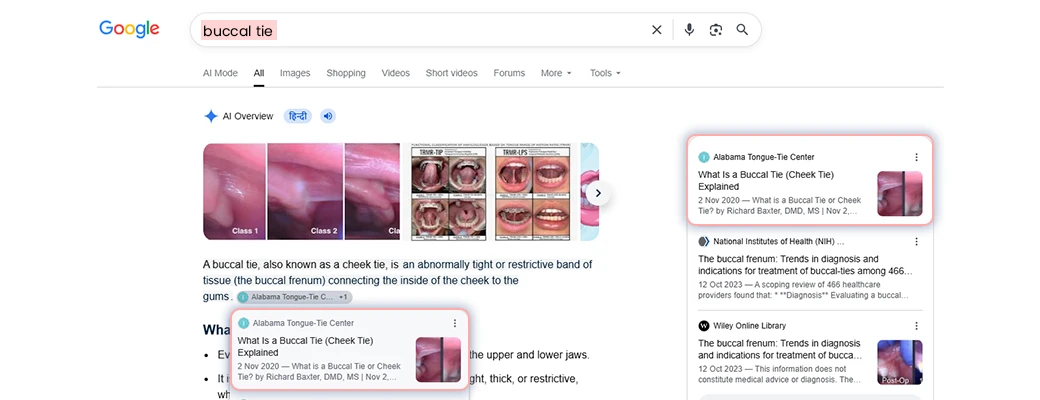The image size is (1040, 400).
Task: Open the TRMR-TIP classification chart image
Action: coord(449,192)
